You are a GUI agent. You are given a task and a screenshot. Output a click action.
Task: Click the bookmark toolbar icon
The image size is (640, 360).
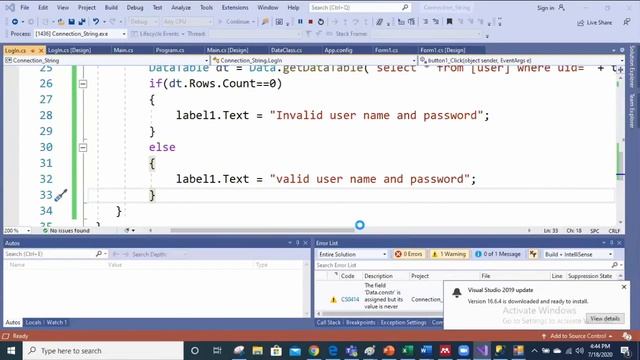pyautogui.click(x=449, y=22)
